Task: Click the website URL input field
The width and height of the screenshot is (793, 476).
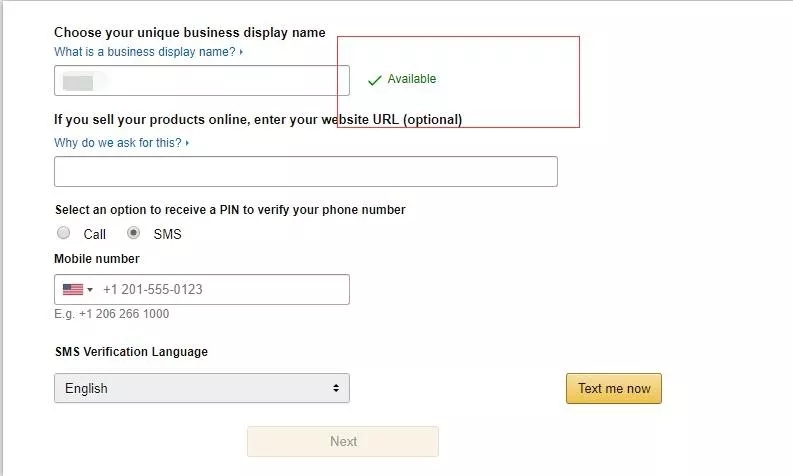Action: 305,171
